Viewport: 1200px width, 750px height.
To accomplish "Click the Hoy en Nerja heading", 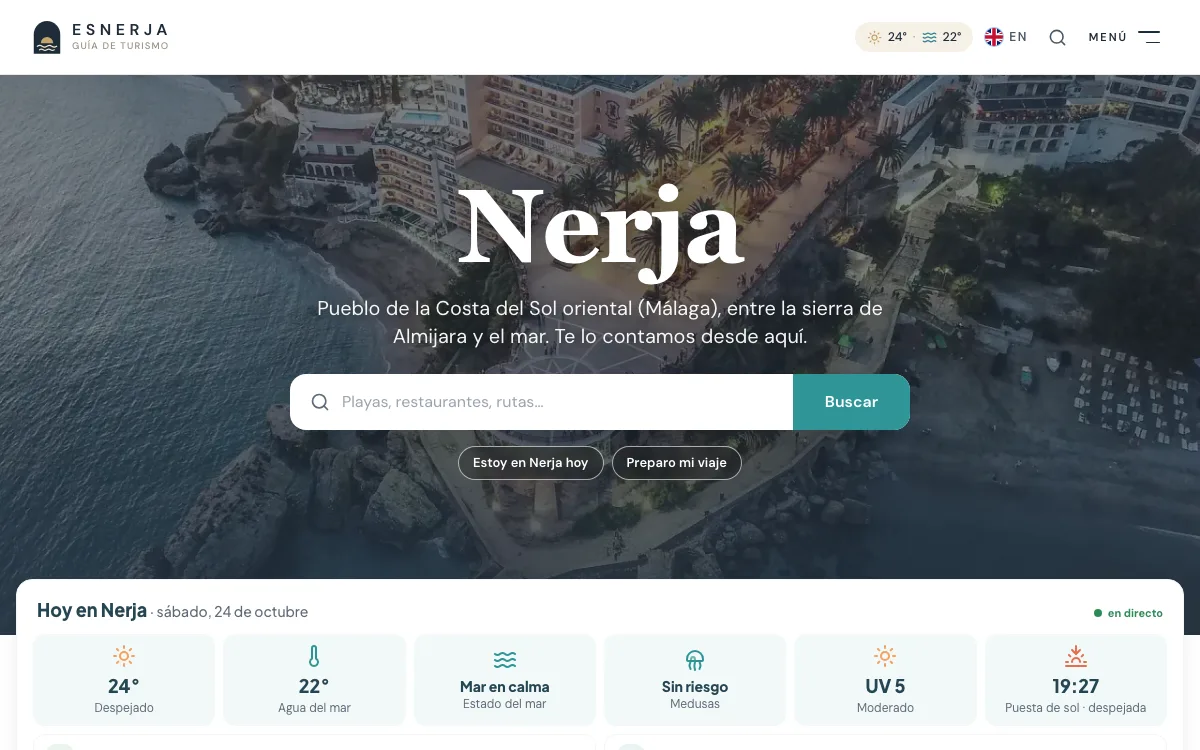I will point(92,611).
